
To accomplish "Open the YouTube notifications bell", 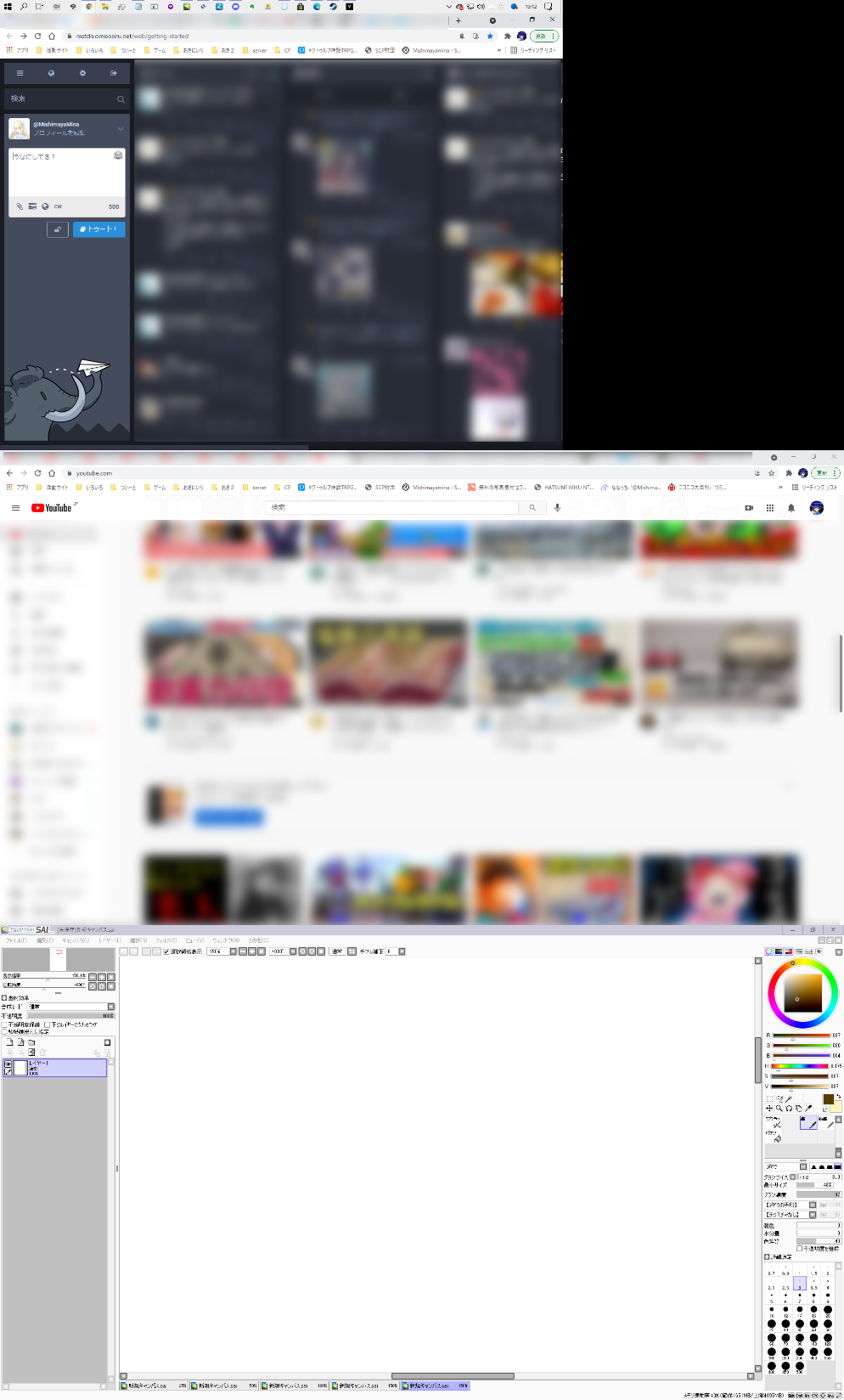I will coord(791,508).
